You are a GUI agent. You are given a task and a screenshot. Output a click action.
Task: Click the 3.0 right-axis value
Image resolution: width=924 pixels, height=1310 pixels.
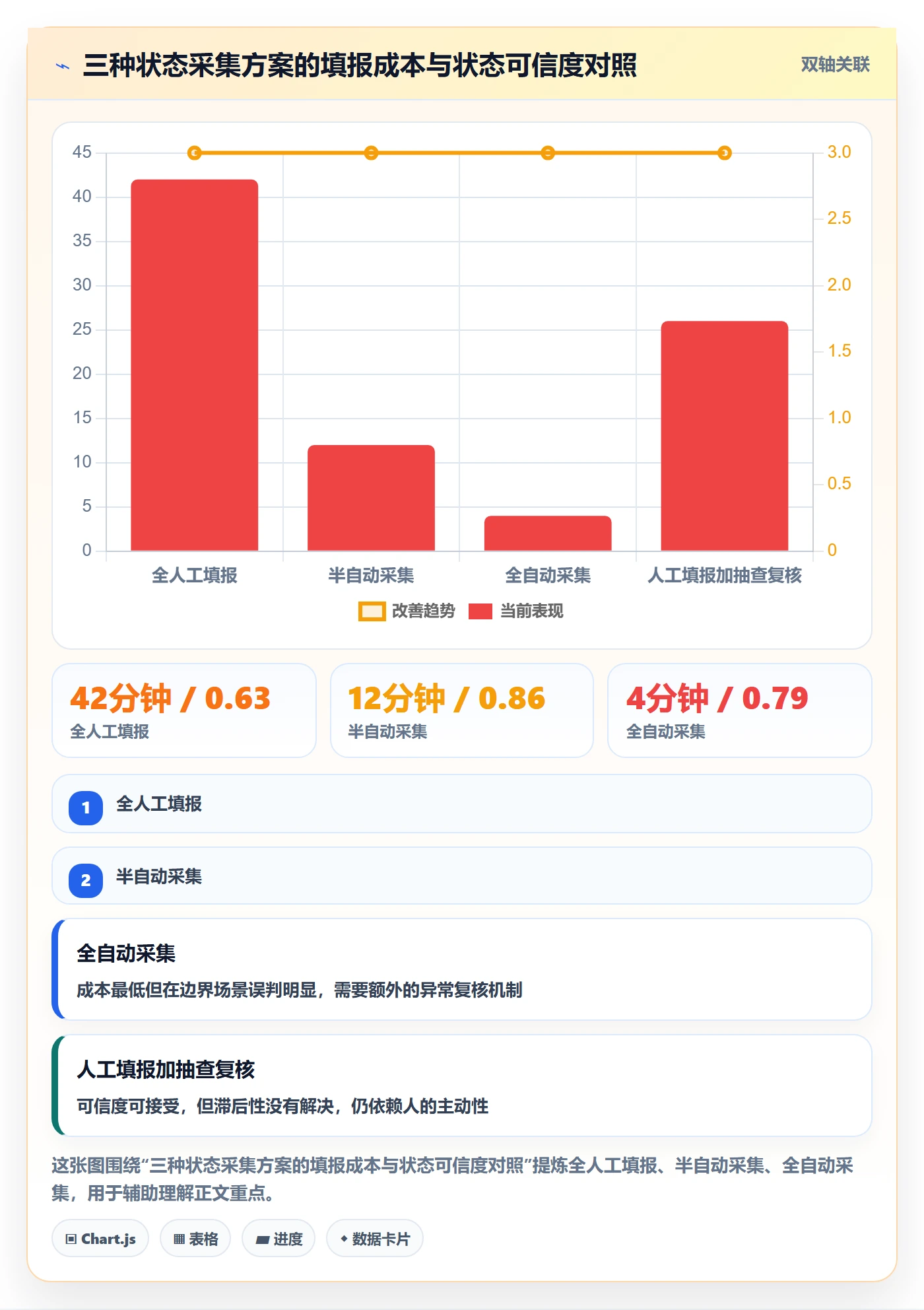839,153
